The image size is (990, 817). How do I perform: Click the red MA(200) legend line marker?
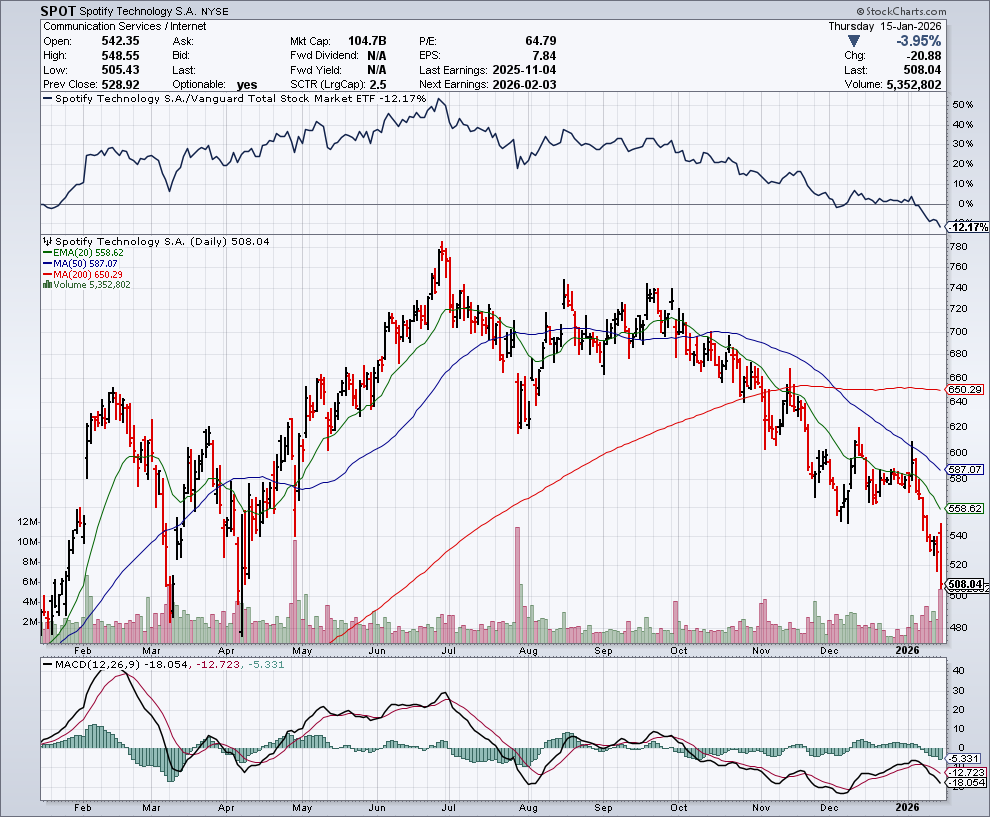[45, 275]
